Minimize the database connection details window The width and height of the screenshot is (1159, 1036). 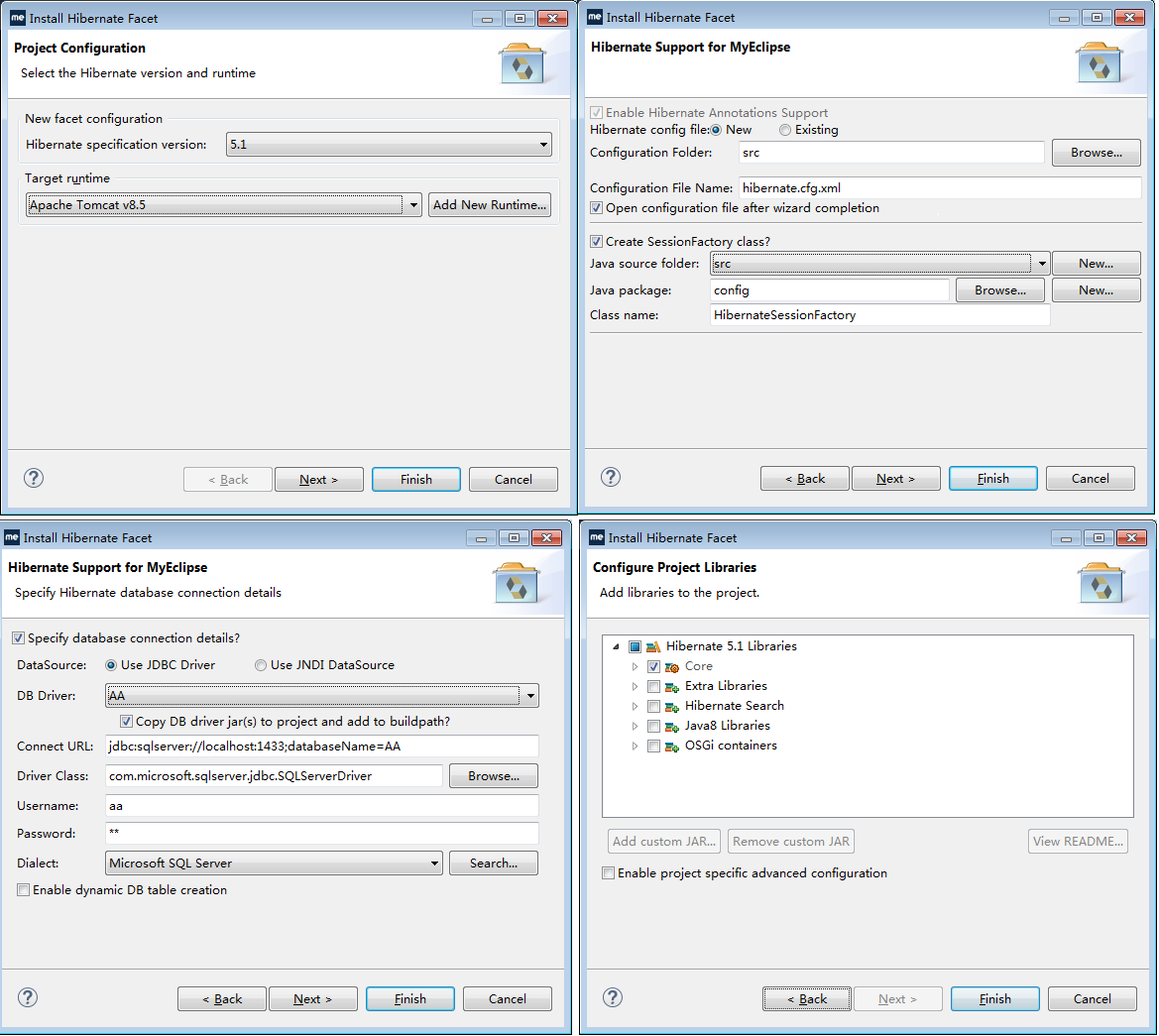(481, 538)
